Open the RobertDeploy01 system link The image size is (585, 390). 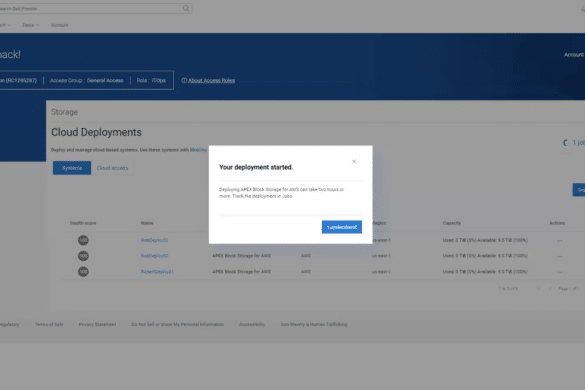coord(157,272)
